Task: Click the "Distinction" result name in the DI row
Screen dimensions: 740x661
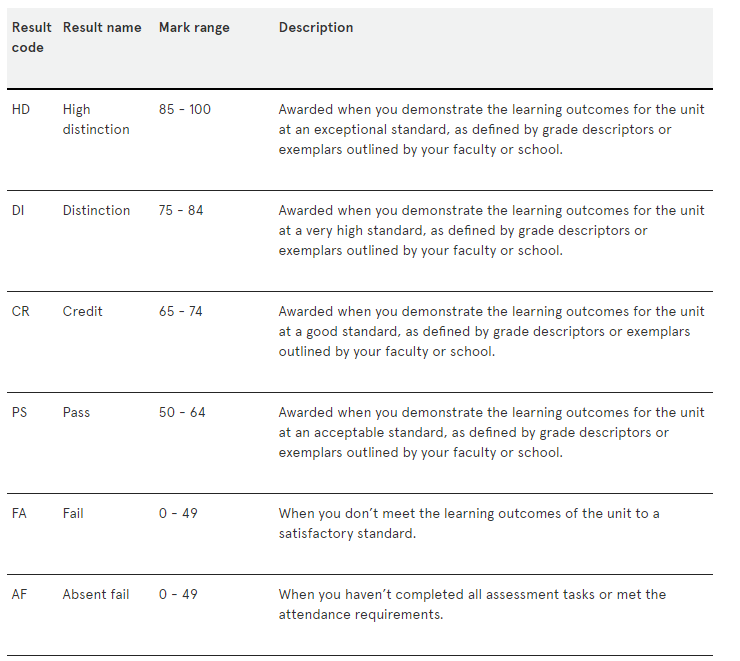Action: [96, 210]
